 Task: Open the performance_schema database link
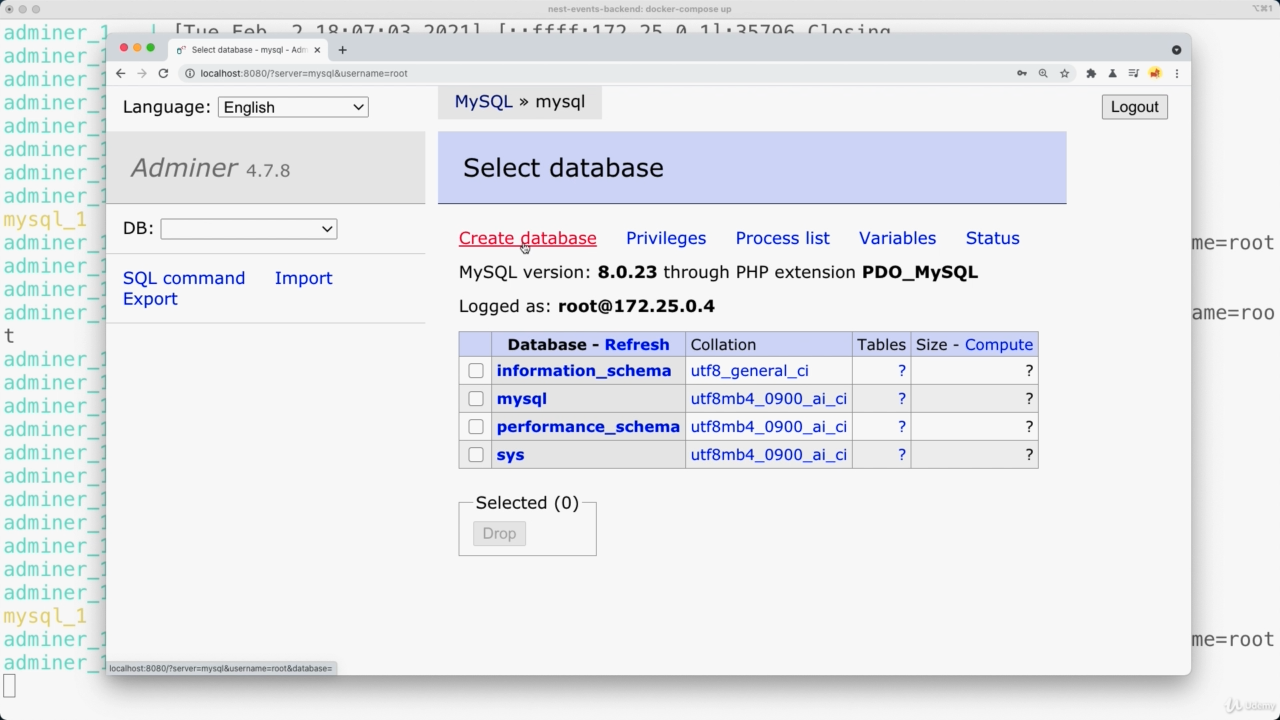(x=588, y=427)
